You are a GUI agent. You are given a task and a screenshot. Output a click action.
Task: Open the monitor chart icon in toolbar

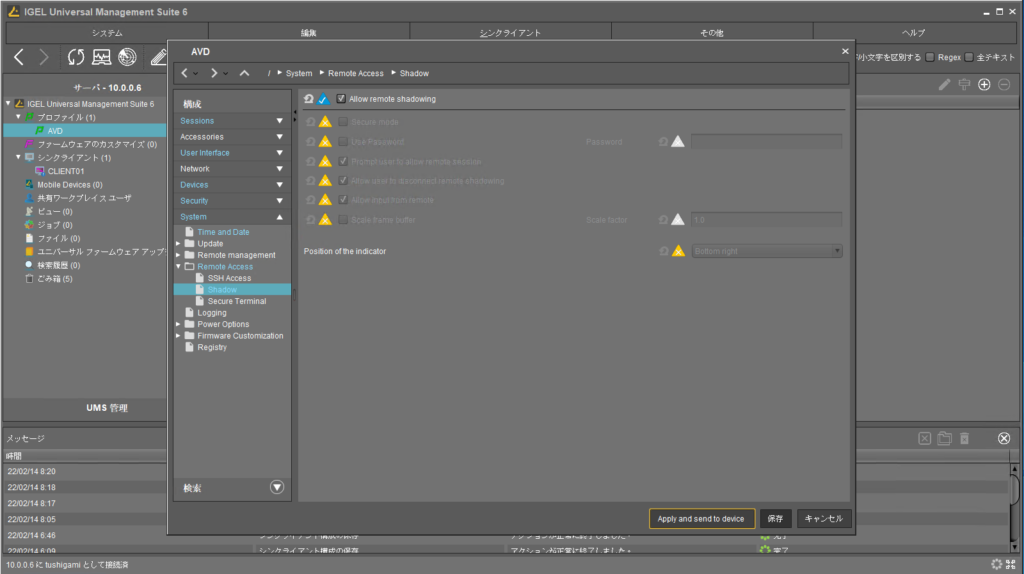101,57
